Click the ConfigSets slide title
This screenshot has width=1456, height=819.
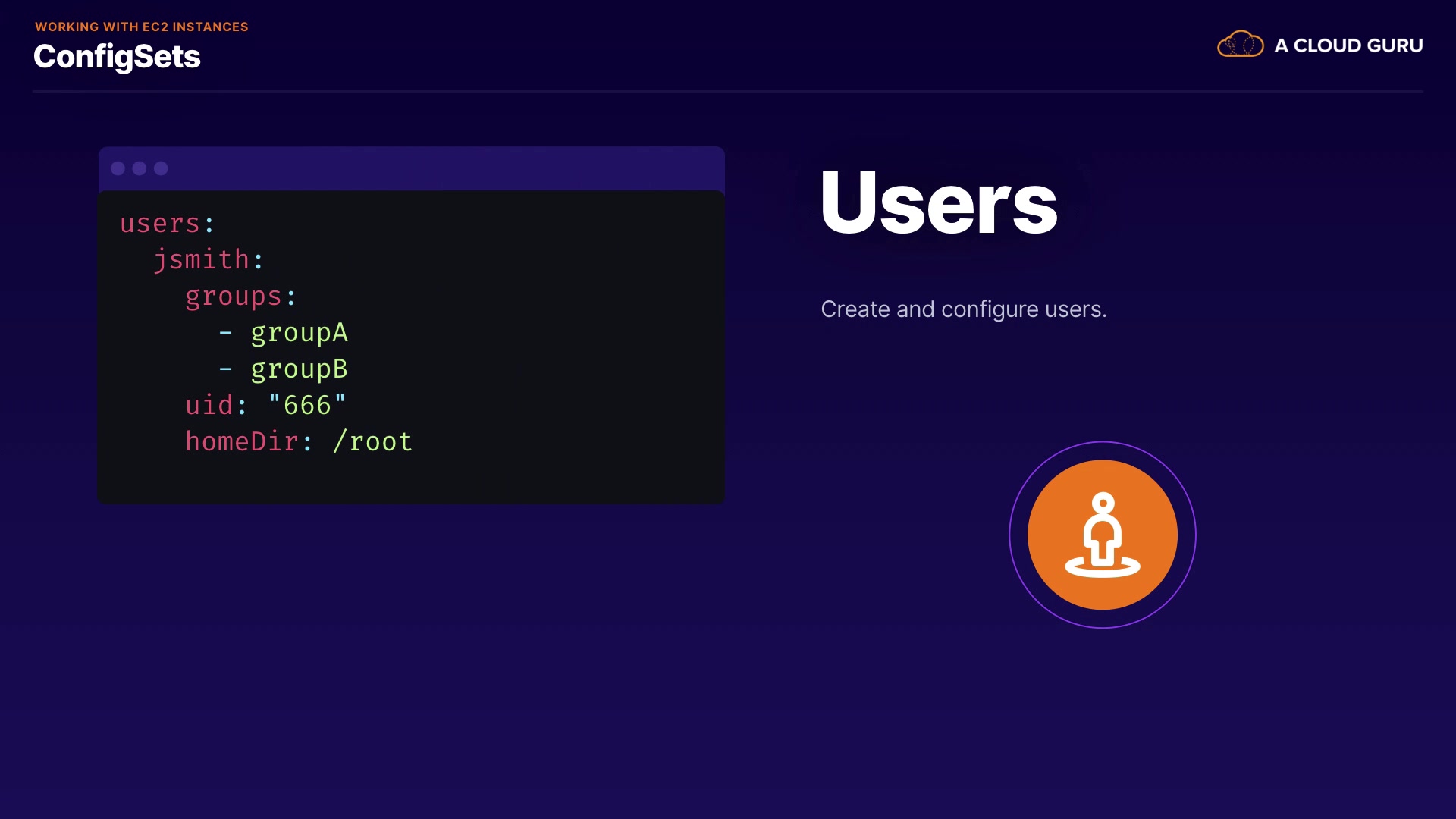(117, 57)
